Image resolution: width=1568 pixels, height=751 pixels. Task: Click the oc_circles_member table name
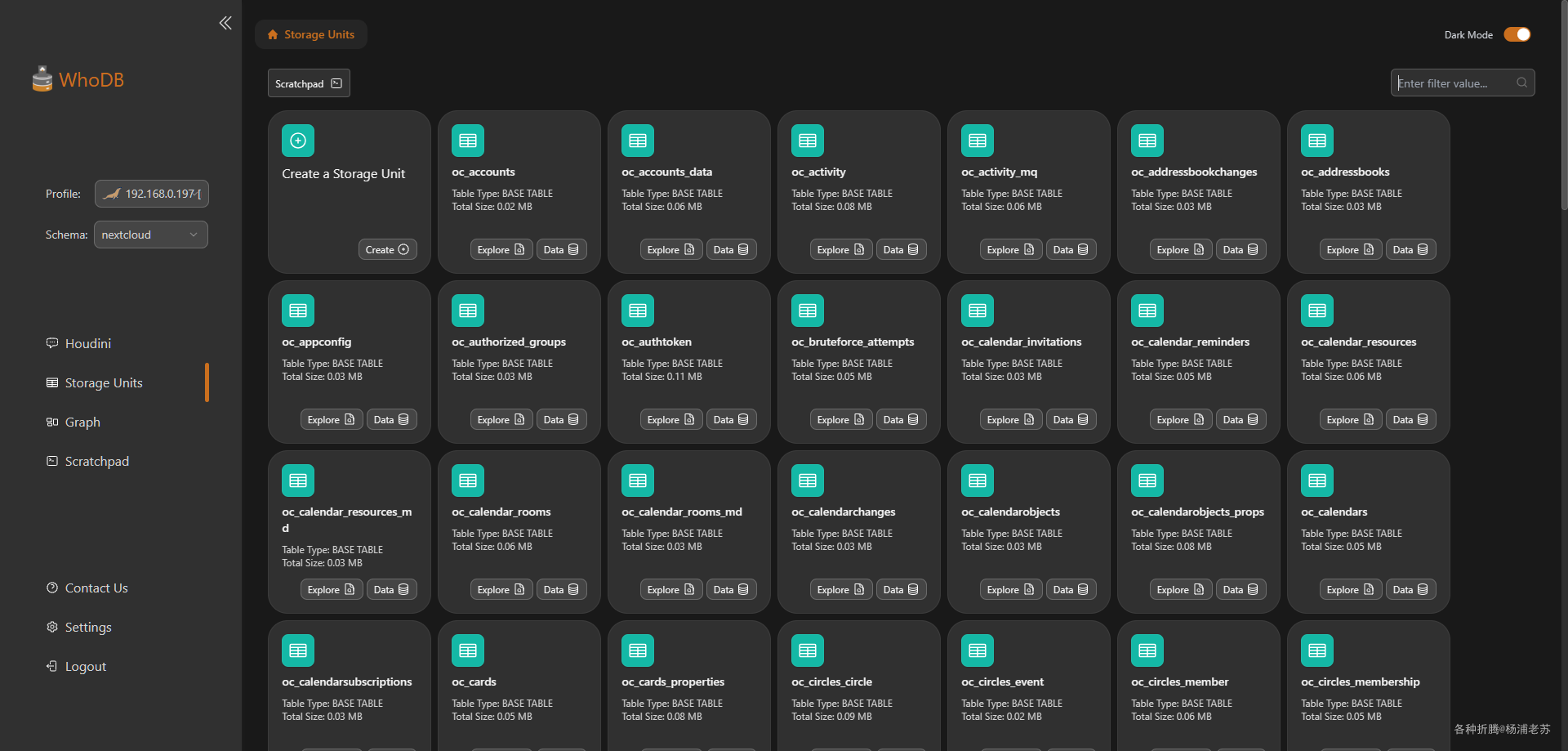(x=1180, y=682)
